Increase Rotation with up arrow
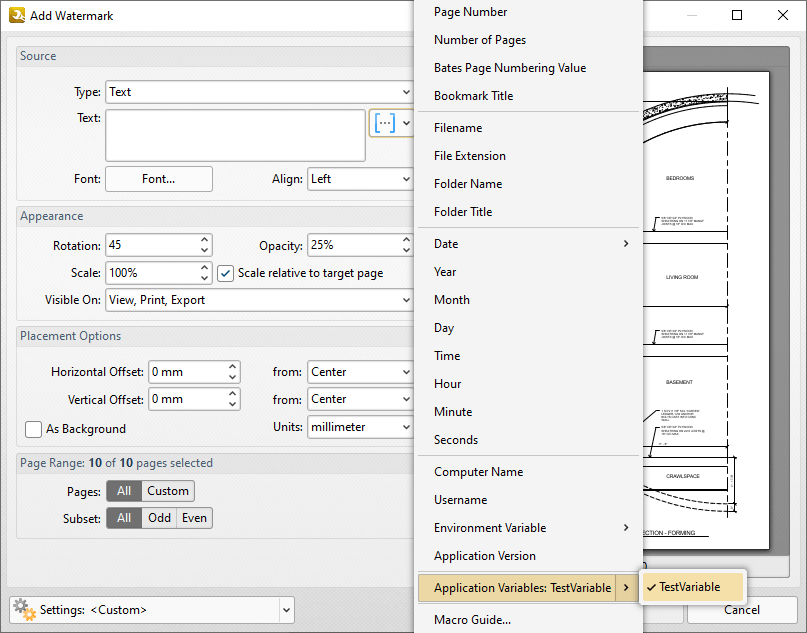Screen dimensions: 807x633 (205, 240)
